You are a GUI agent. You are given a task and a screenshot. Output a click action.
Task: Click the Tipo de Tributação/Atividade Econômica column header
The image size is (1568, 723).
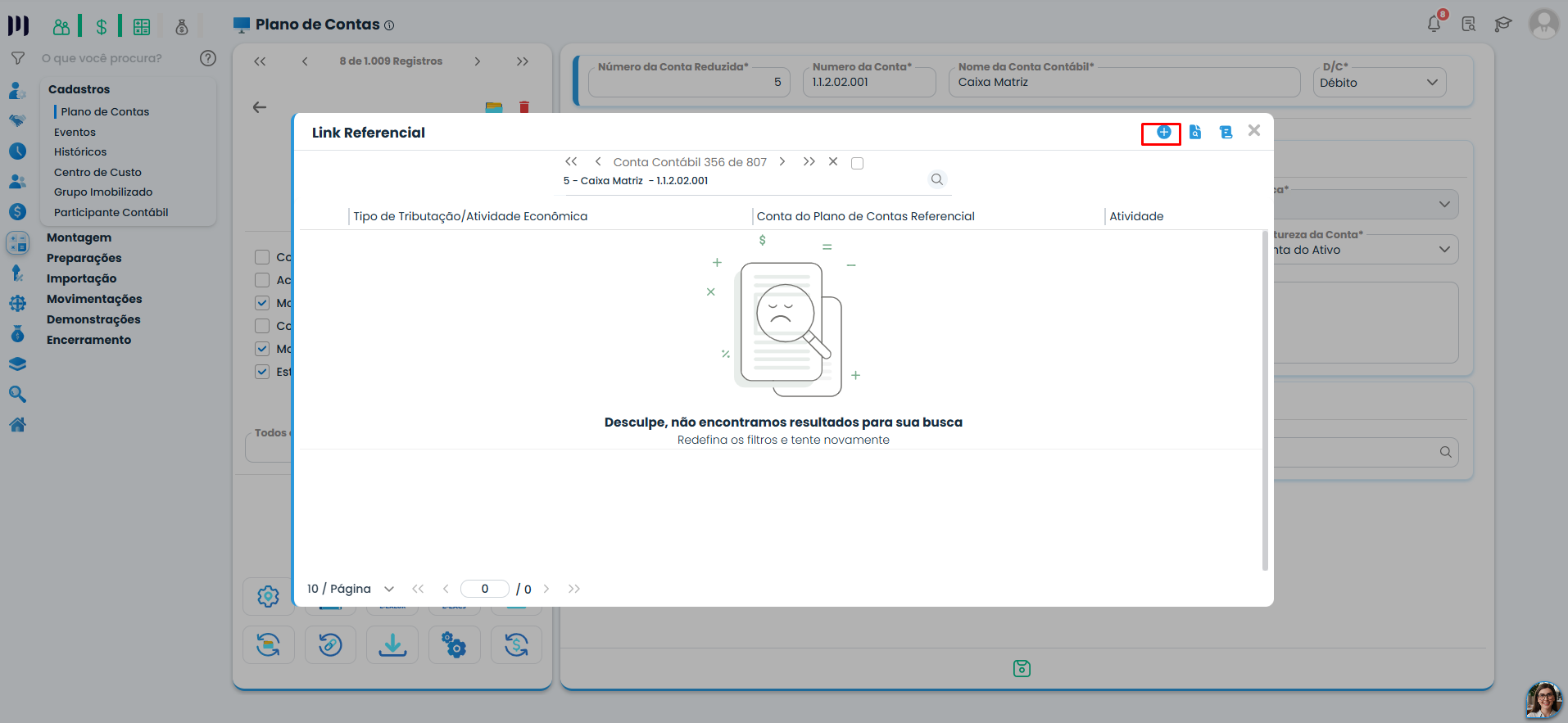pos(470,216)
